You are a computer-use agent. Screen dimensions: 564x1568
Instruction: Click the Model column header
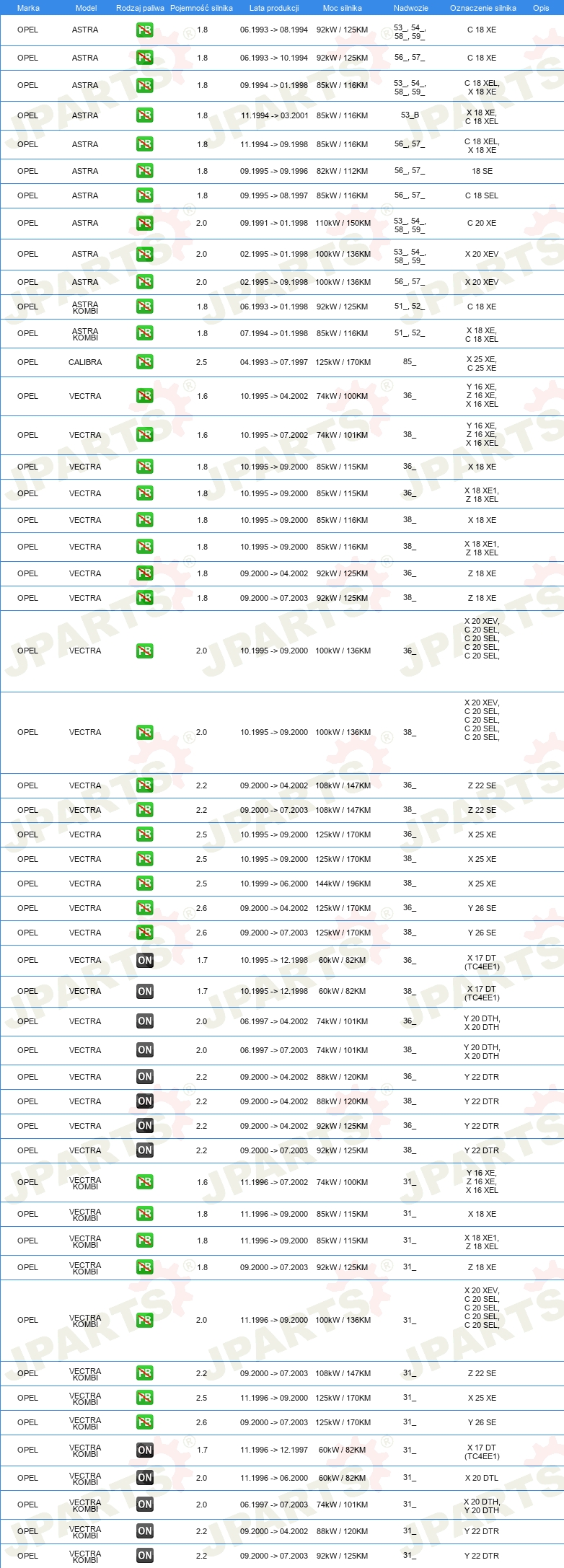click(86, 8)
